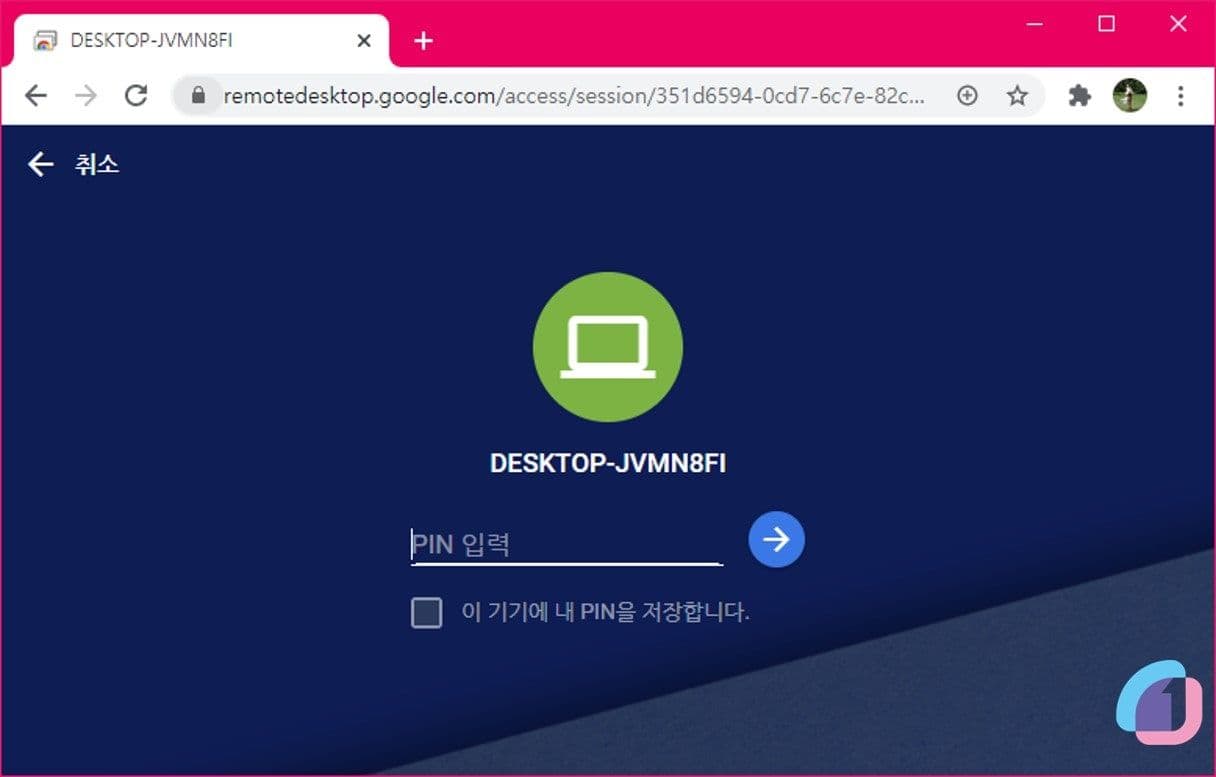Focus the PIN 입력 input field
The image size is (1216, 777).
coord(567,544)
